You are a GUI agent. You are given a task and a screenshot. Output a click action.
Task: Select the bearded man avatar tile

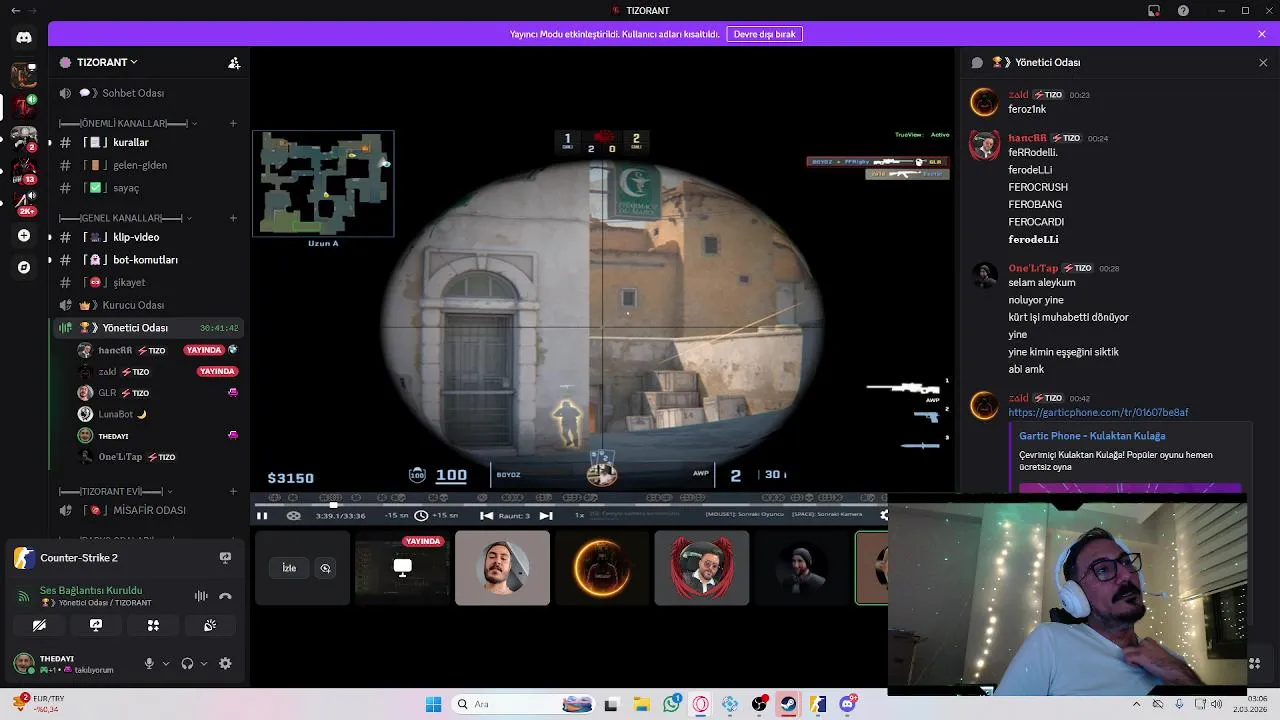(502, 567)
